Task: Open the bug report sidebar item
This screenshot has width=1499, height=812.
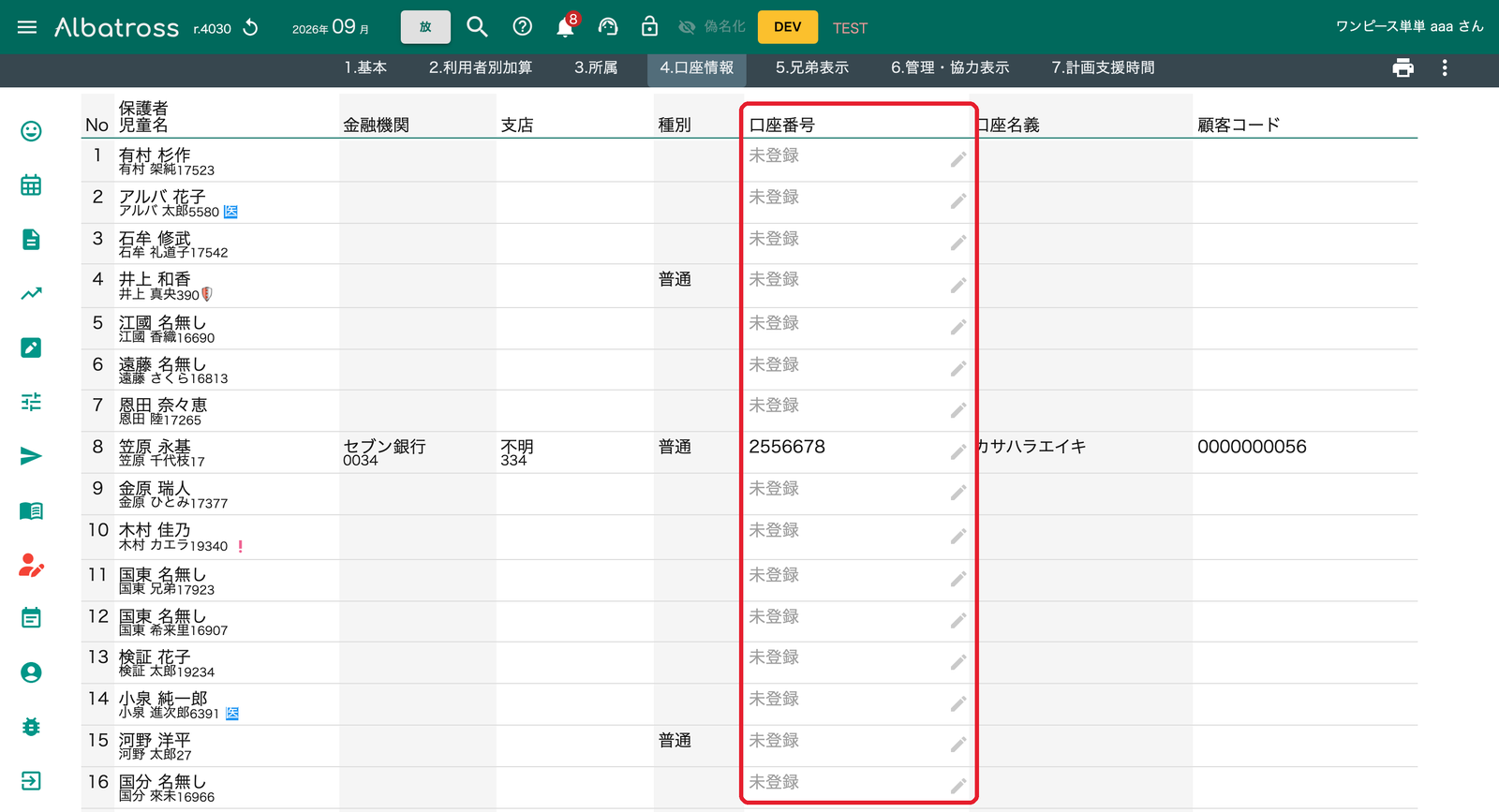Action: coord(31,727)
